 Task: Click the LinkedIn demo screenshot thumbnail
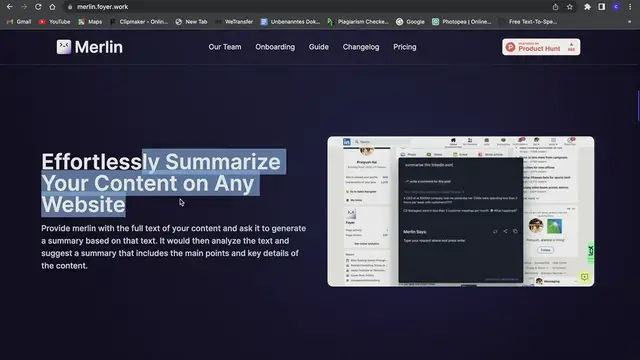tap(460, 211)
